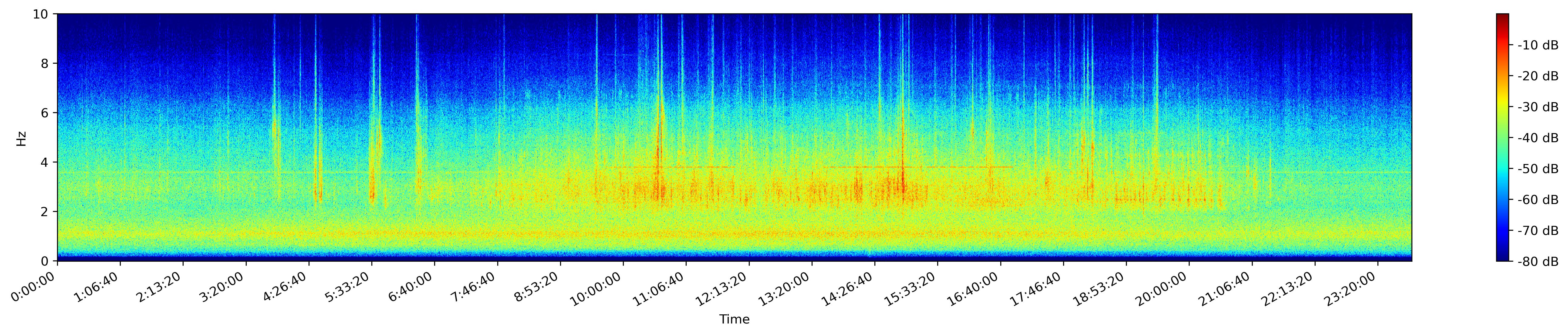Image resolution: width=1568 pixels, height=335 pixels.
Task: Click the 'Time' x-axis title
Action: tap(734, 320)
